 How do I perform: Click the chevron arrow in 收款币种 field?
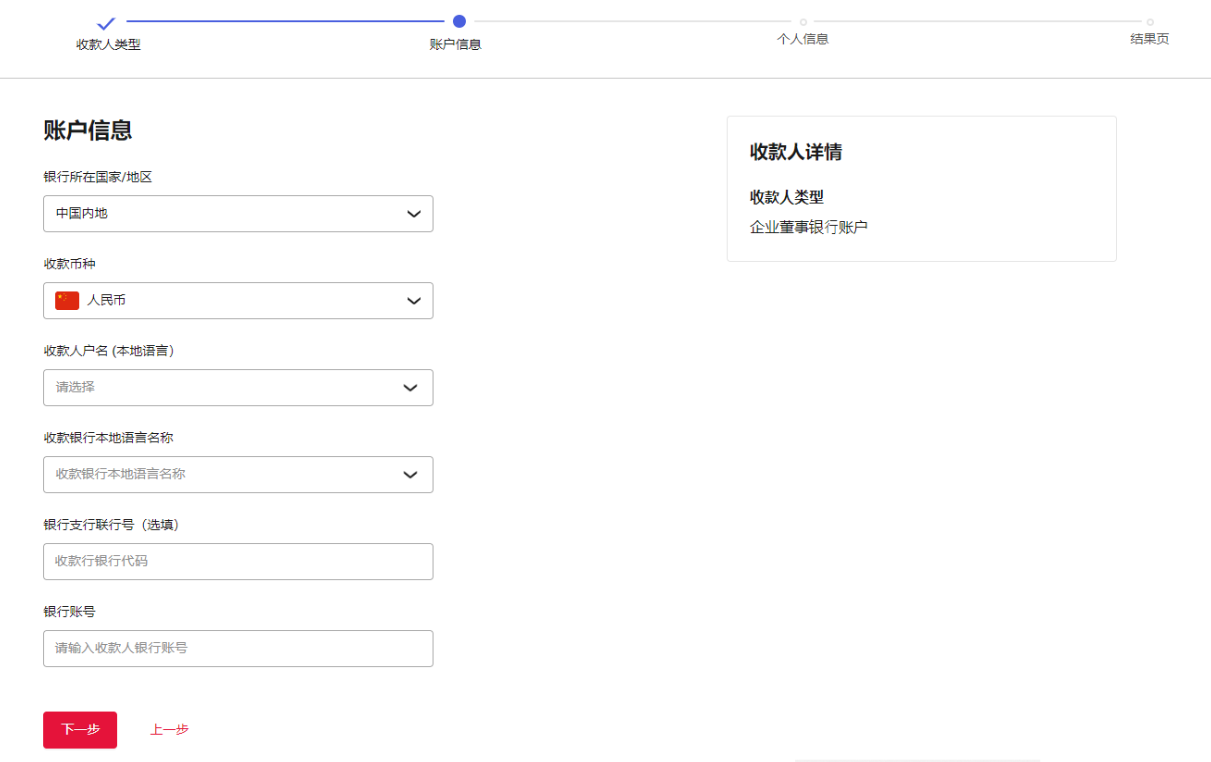pyautogui.click(x=413, y=301)
